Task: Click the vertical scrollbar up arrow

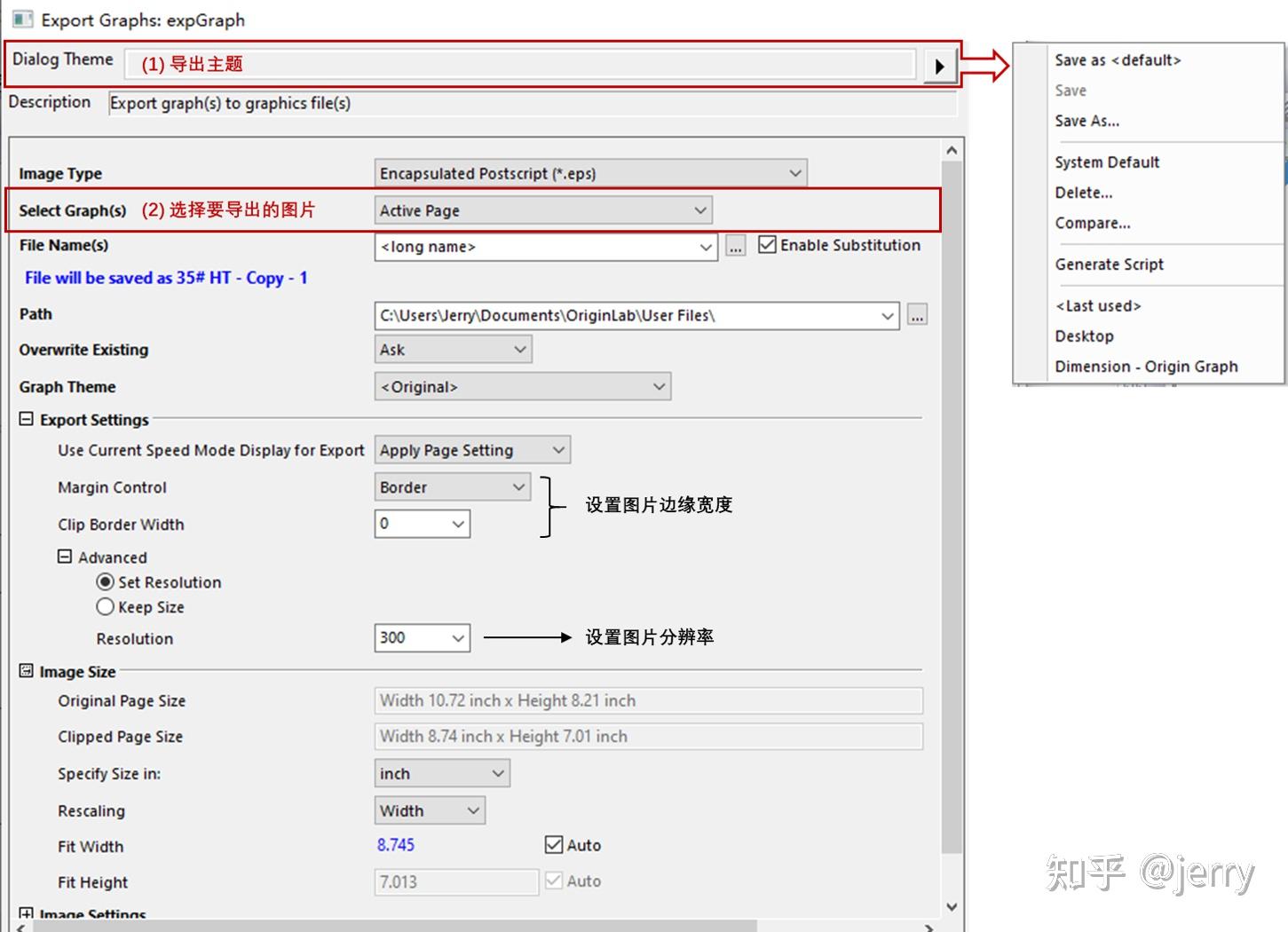Action: [x=952, y=150]
